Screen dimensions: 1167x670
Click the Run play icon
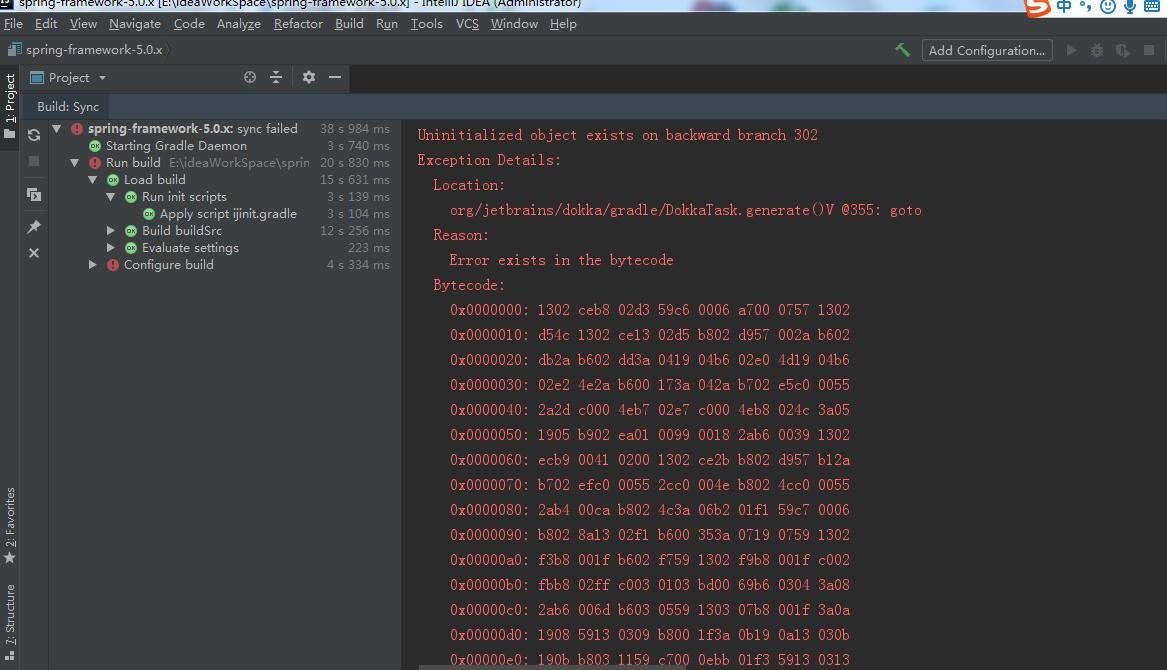pos(1072,50)
